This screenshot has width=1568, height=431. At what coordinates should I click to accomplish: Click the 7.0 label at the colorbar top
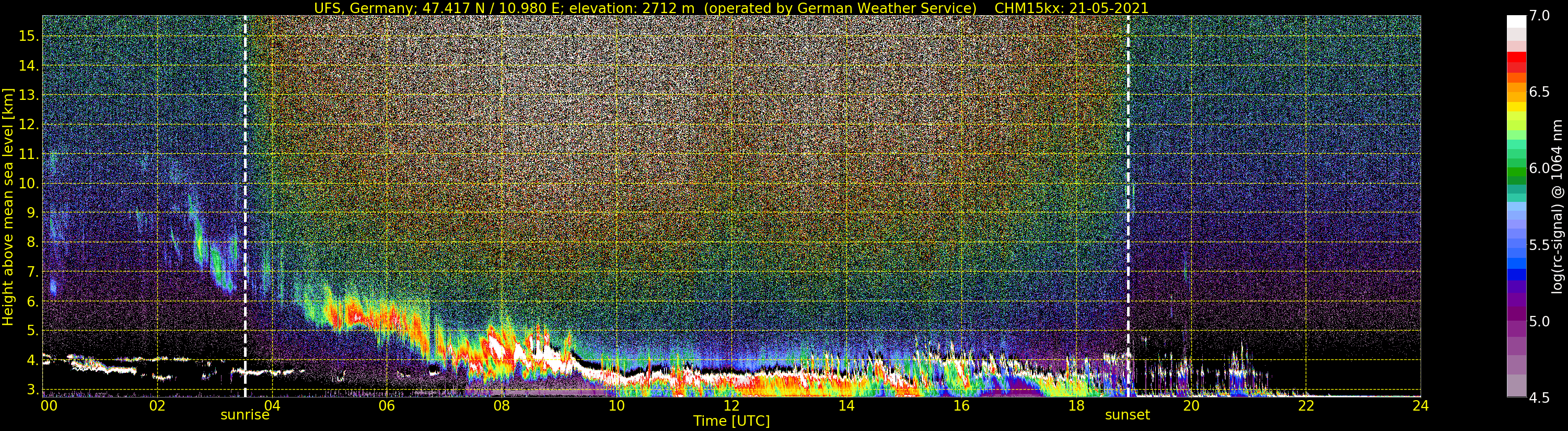click(x=1539, y=16)
